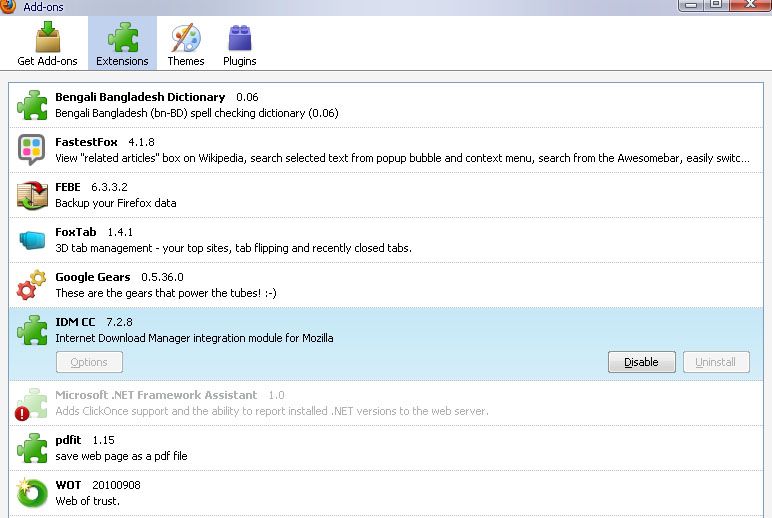Close the Add-ons window
The image size is (772, 518).
[750, 5]
